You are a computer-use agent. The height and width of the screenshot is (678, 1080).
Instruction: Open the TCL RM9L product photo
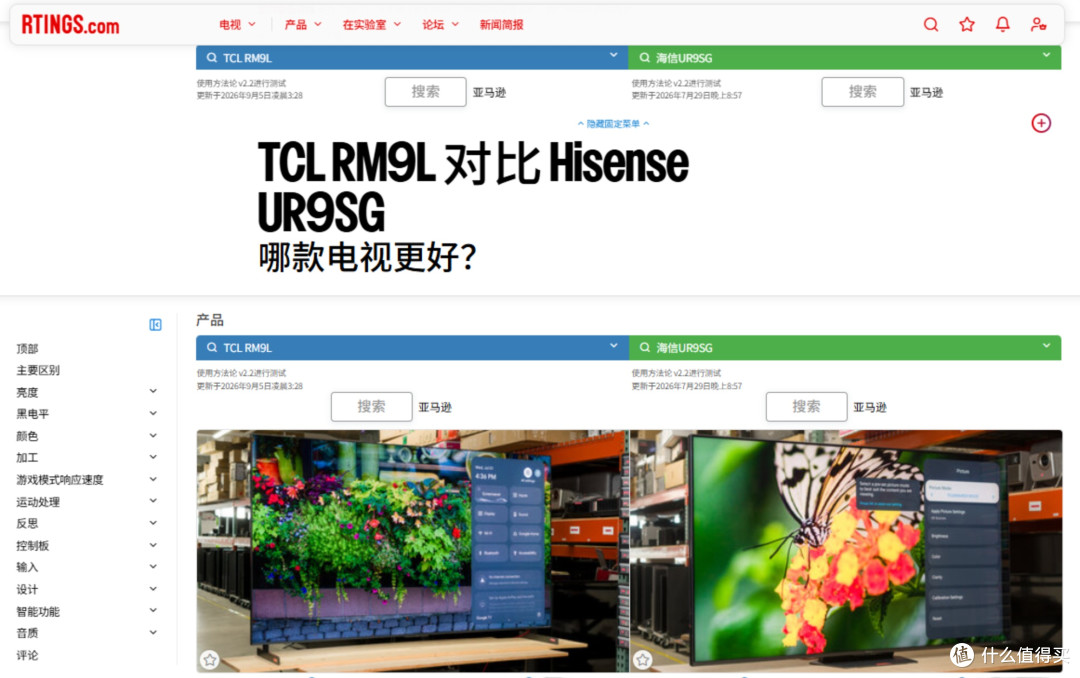[x=413, y=551]
